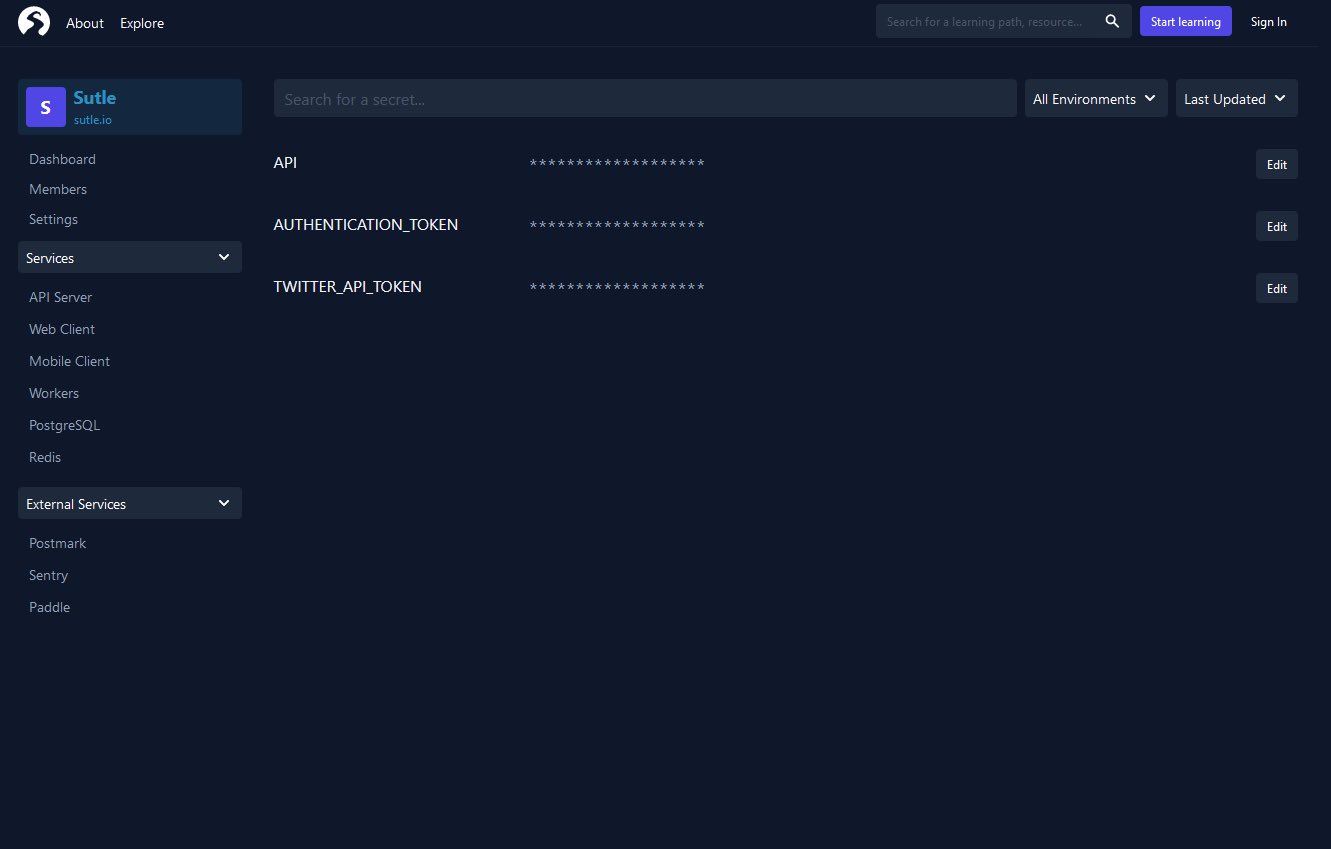
Task: Open the All Environments dropdown
Action: pyautogui.click(x=1096, y=98)
